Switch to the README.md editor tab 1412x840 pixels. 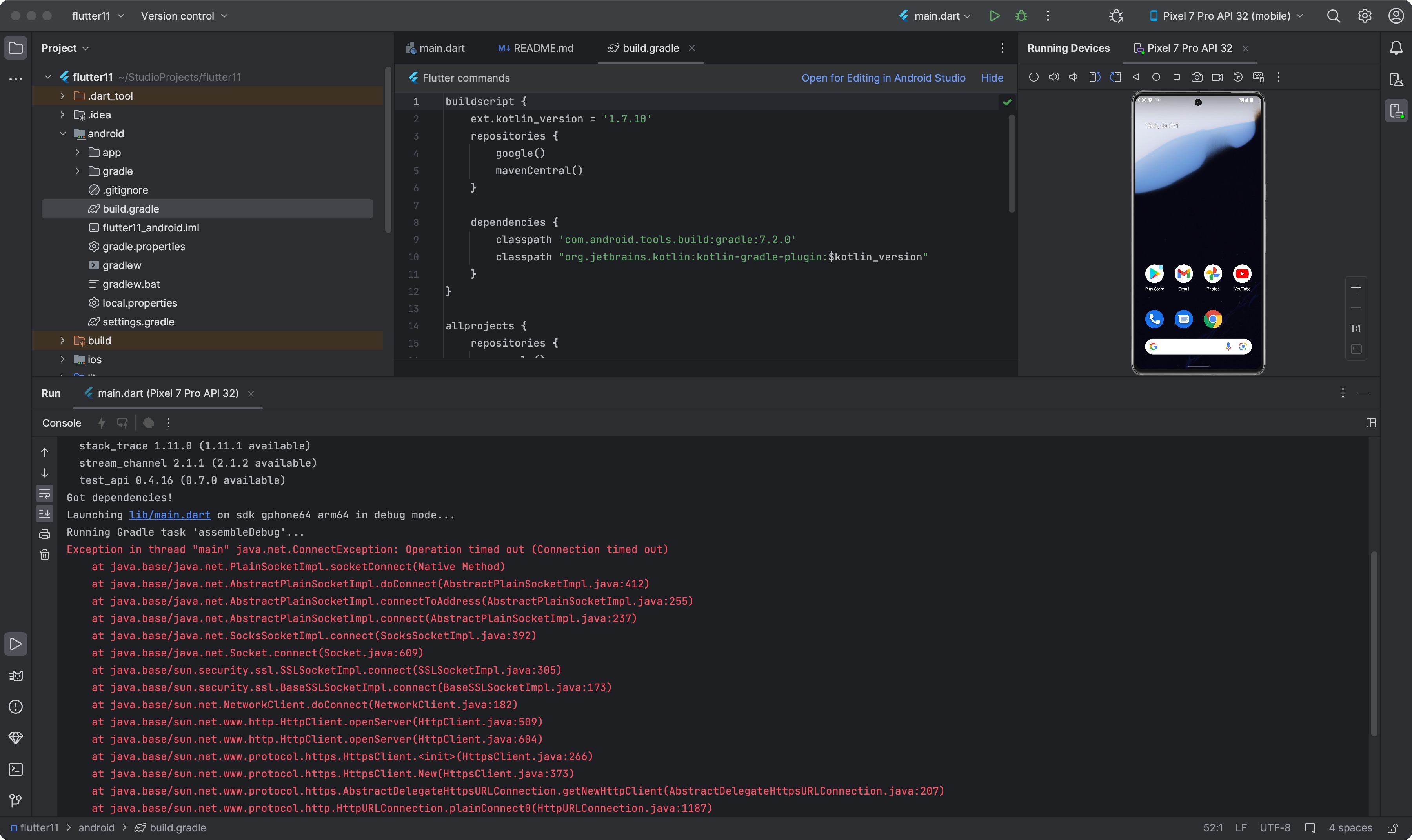(x=536, y=48)
